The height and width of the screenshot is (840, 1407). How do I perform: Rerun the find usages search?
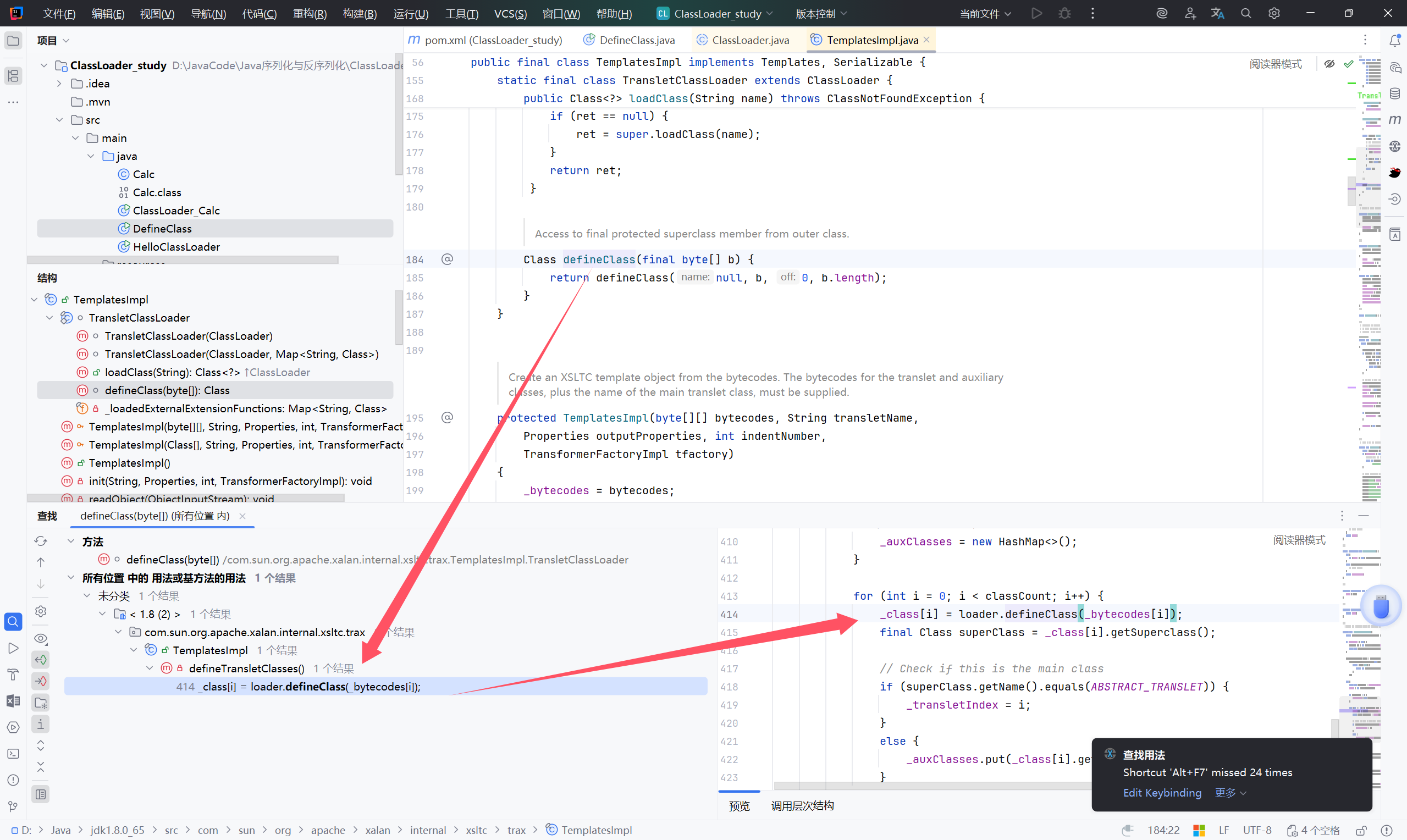(x=41, y=541)
